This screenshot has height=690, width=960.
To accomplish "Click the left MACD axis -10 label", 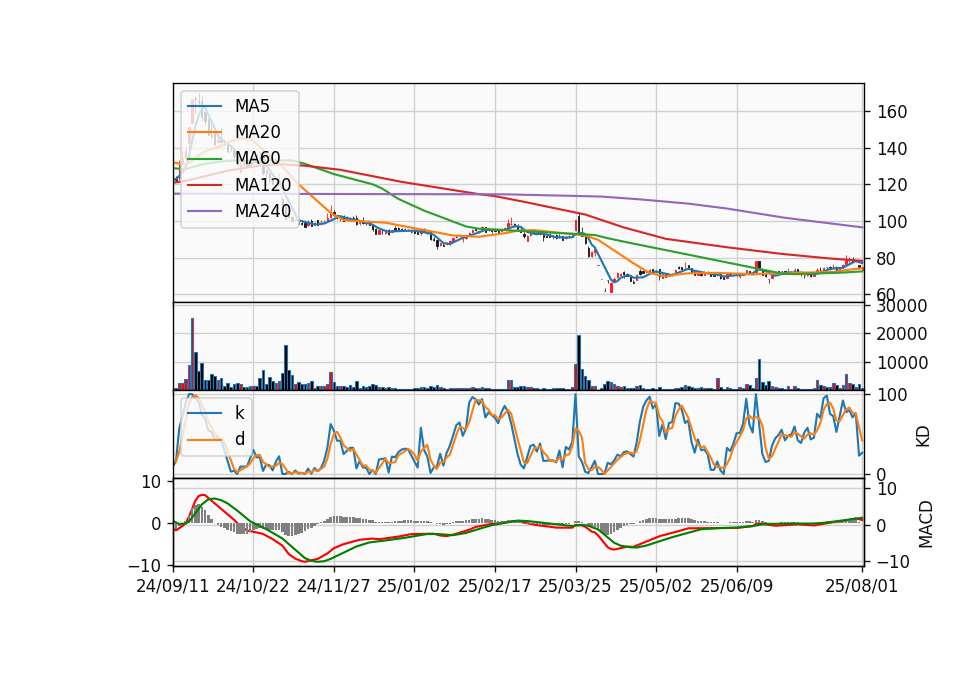I will [144, 565].
